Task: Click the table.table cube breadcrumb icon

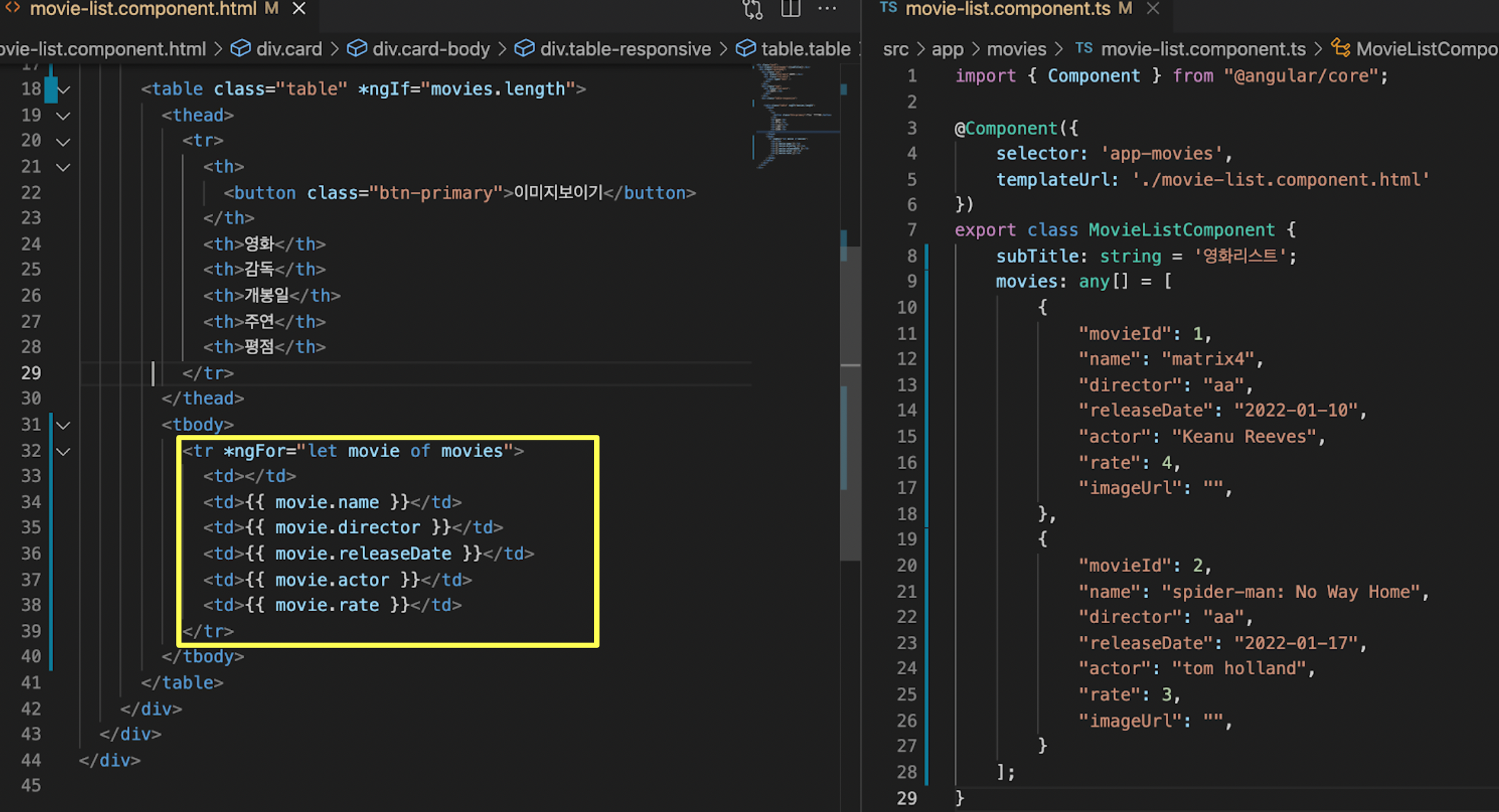Action: (745, 48)
